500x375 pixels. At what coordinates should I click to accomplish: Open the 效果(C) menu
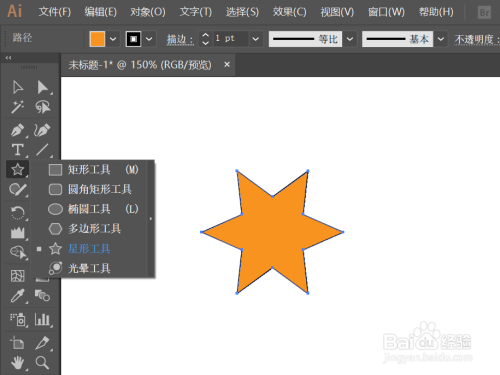[x=289, y=12]
